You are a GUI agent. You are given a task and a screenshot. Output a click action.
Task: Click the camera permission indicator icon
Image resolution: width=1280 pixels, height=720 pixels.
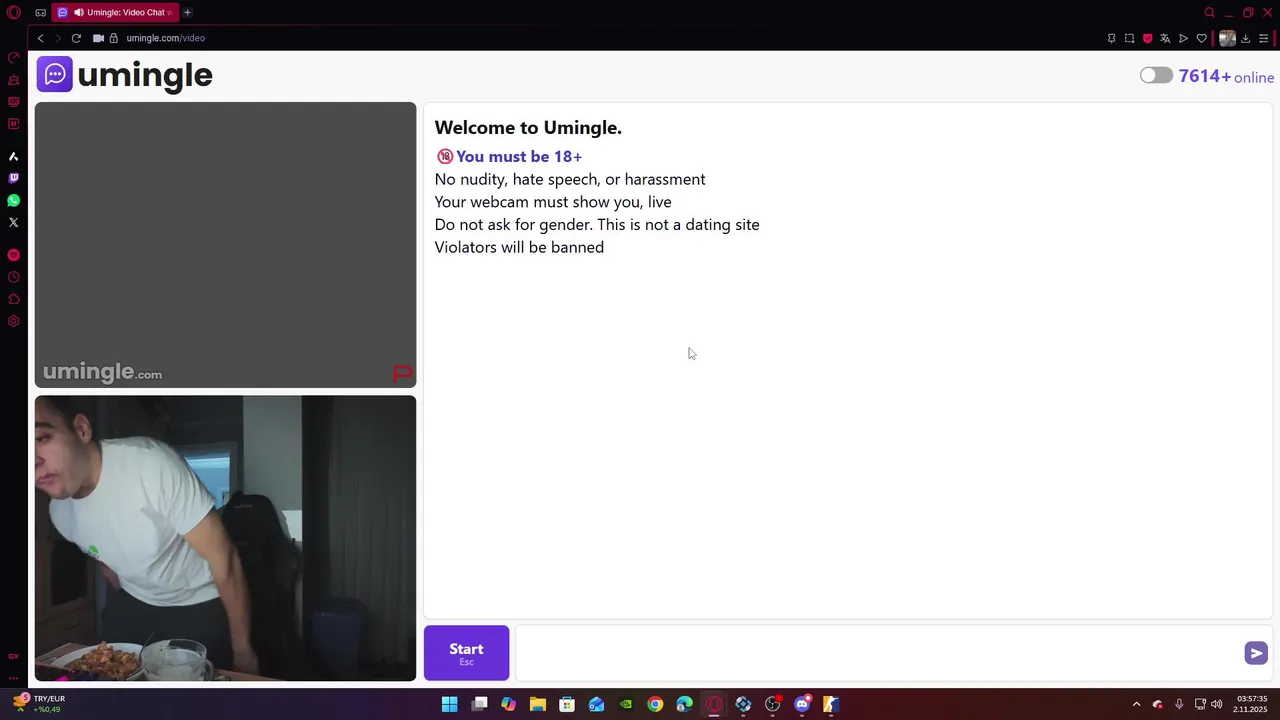(98, 38)
